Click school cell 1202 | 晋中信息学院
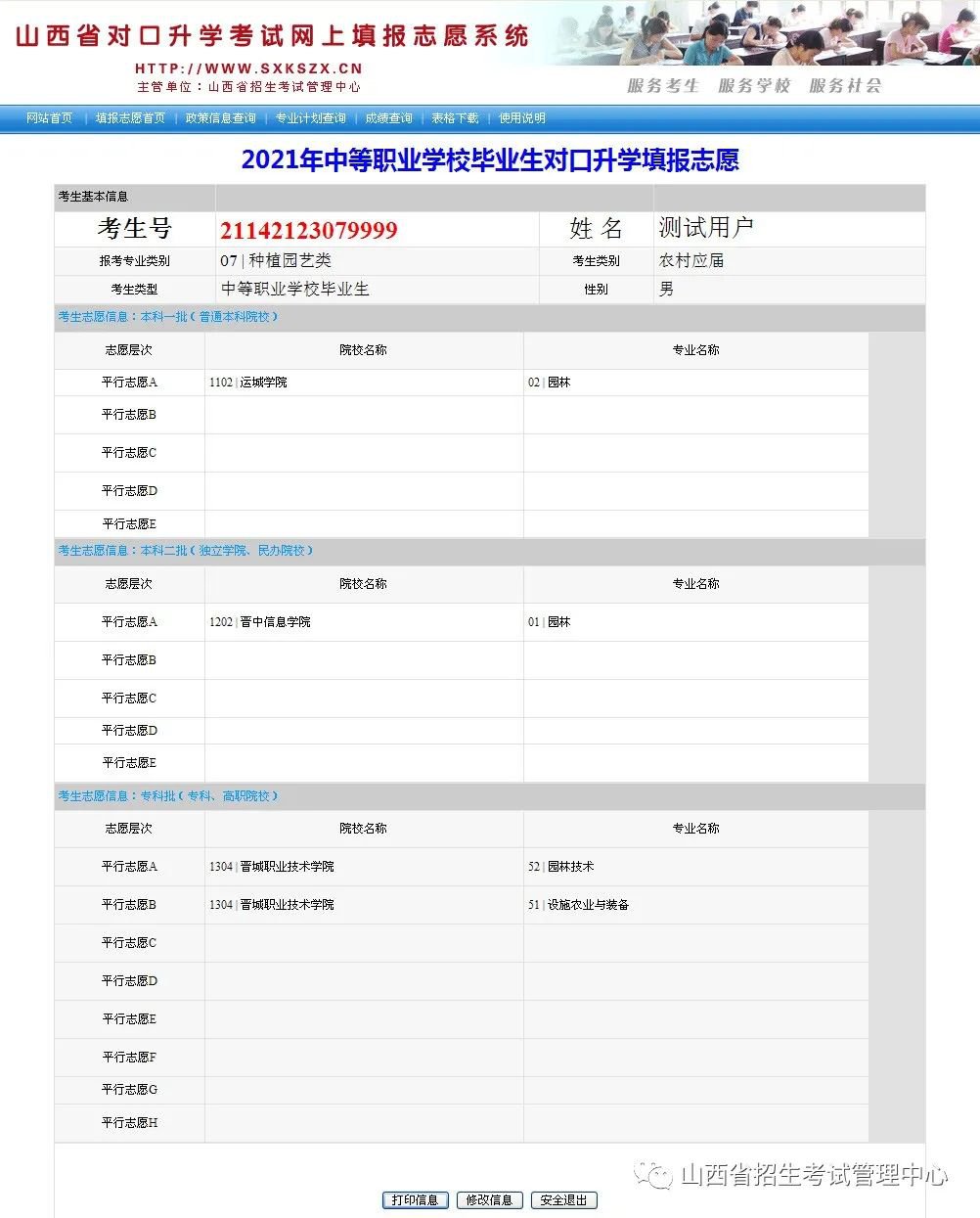 pos(260,622)
